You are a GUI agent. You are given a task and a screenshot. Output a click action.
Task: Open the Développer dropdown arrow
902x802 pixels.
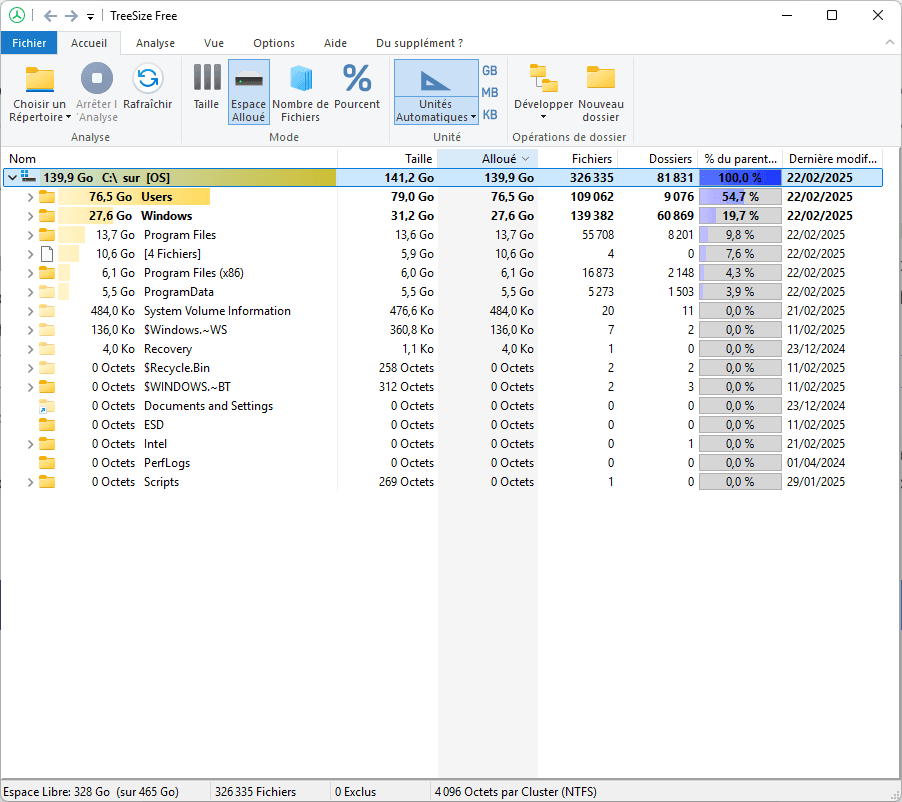pos(543,117)
